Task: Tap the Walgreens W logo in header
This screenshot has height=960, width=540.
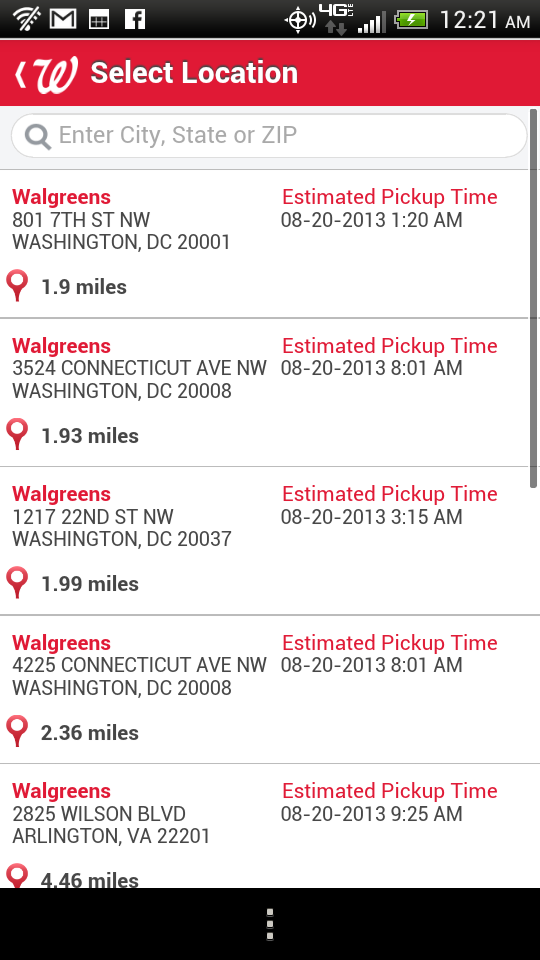Action: coord(56,73)
